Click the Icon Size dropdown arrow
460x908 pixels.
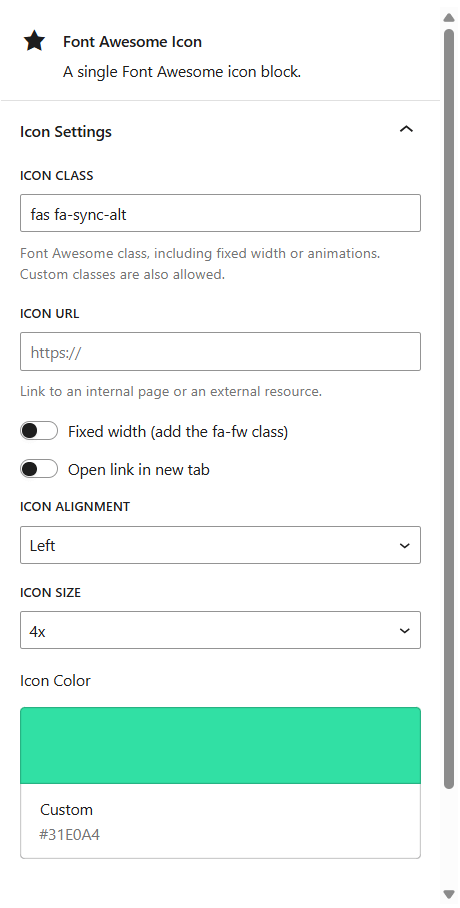(405, 631)
